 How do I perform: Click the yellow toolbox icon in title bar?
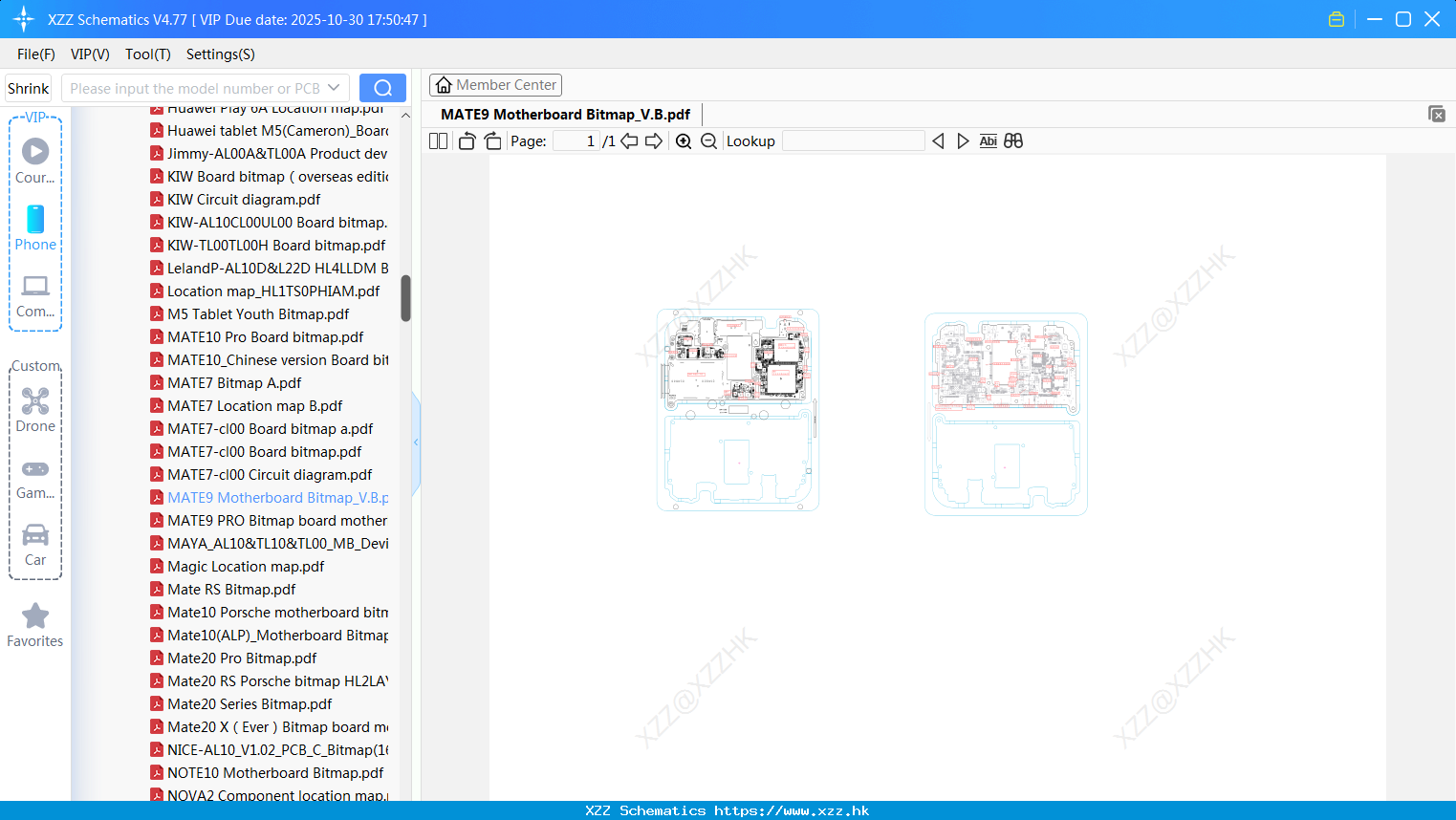pyautogui.click(x=1336, y=19)
